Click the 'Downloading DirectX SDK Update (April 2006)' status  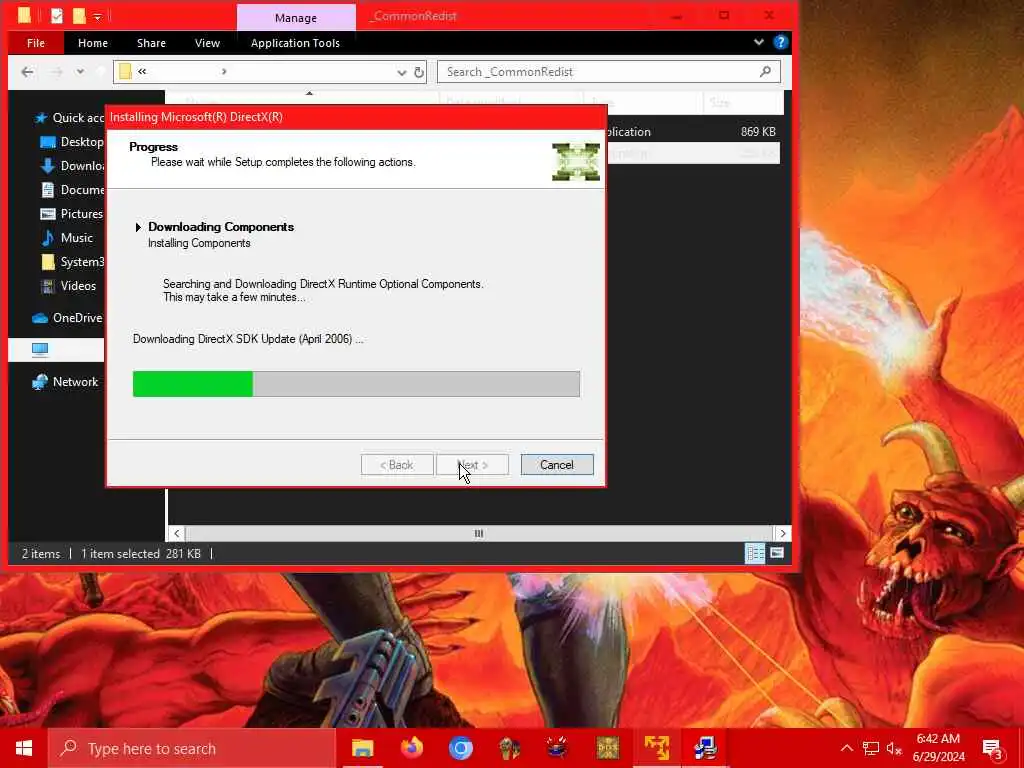pos(248,339)
